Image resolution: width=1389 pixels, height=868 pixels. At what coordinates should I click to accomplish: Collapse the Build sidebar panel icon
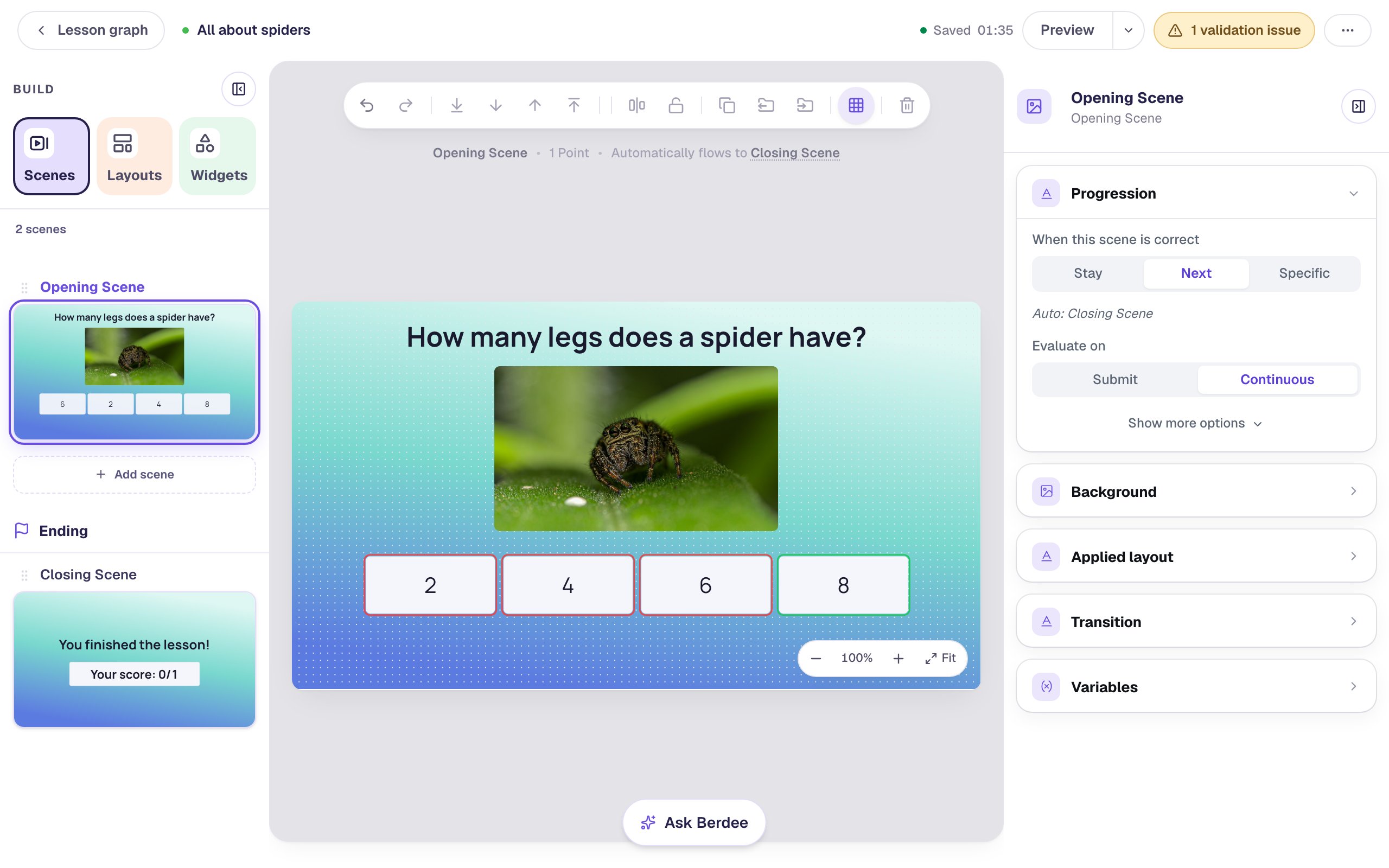coord(239,89)
